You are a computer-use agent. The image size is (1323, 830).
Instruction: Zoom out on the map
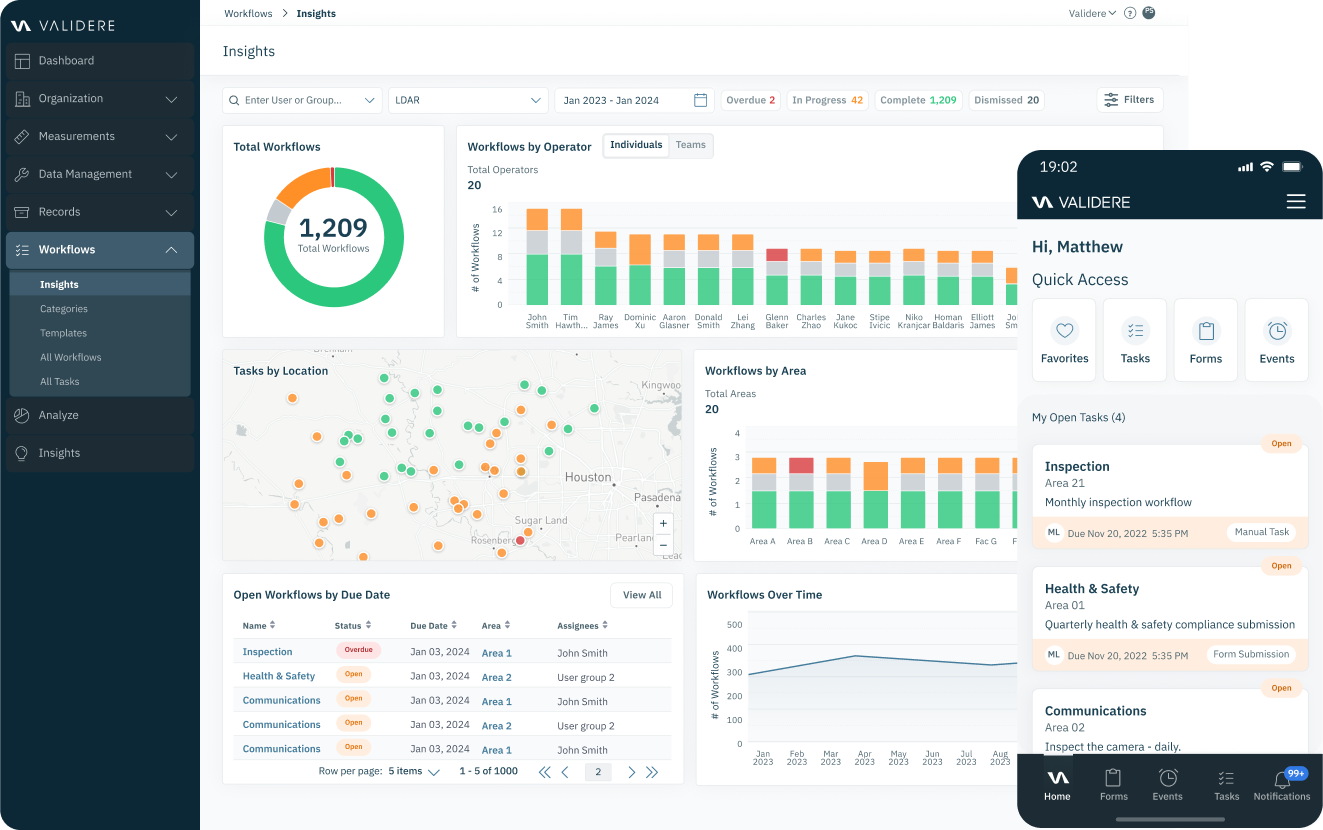[x=663, y=544]
